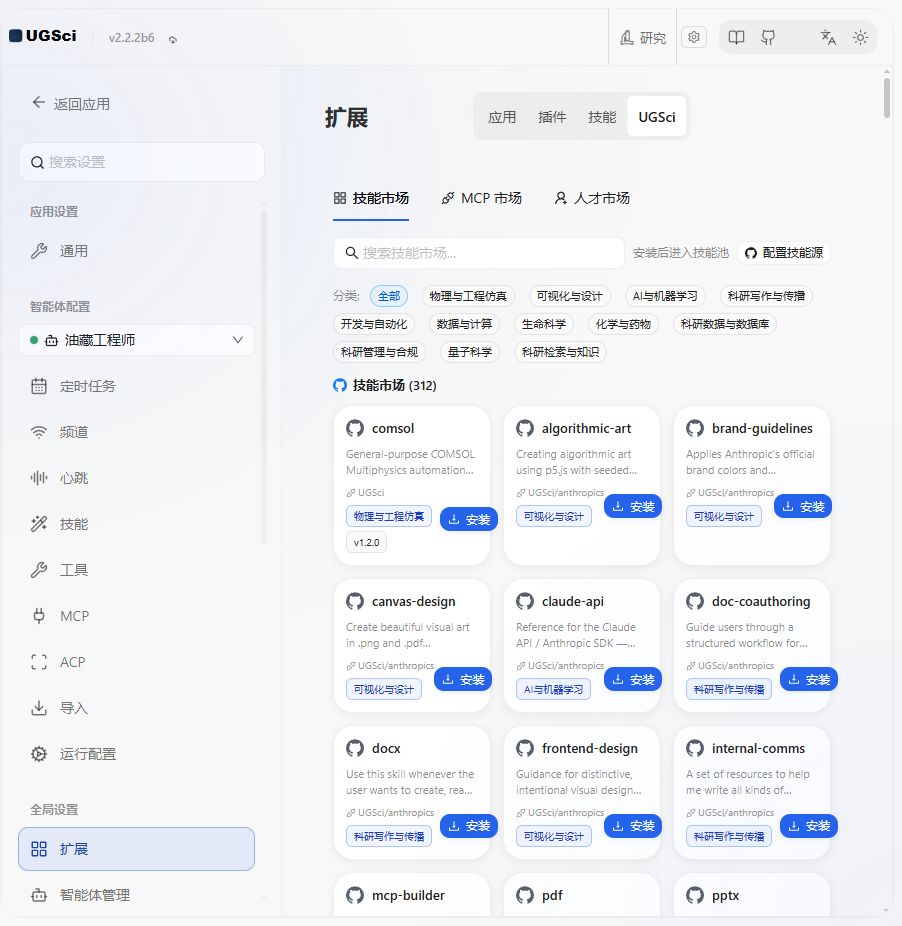Click GitHub icon on claude-api card
The height and width of the screenshot is (926, 902).
[x=525, y=601]
